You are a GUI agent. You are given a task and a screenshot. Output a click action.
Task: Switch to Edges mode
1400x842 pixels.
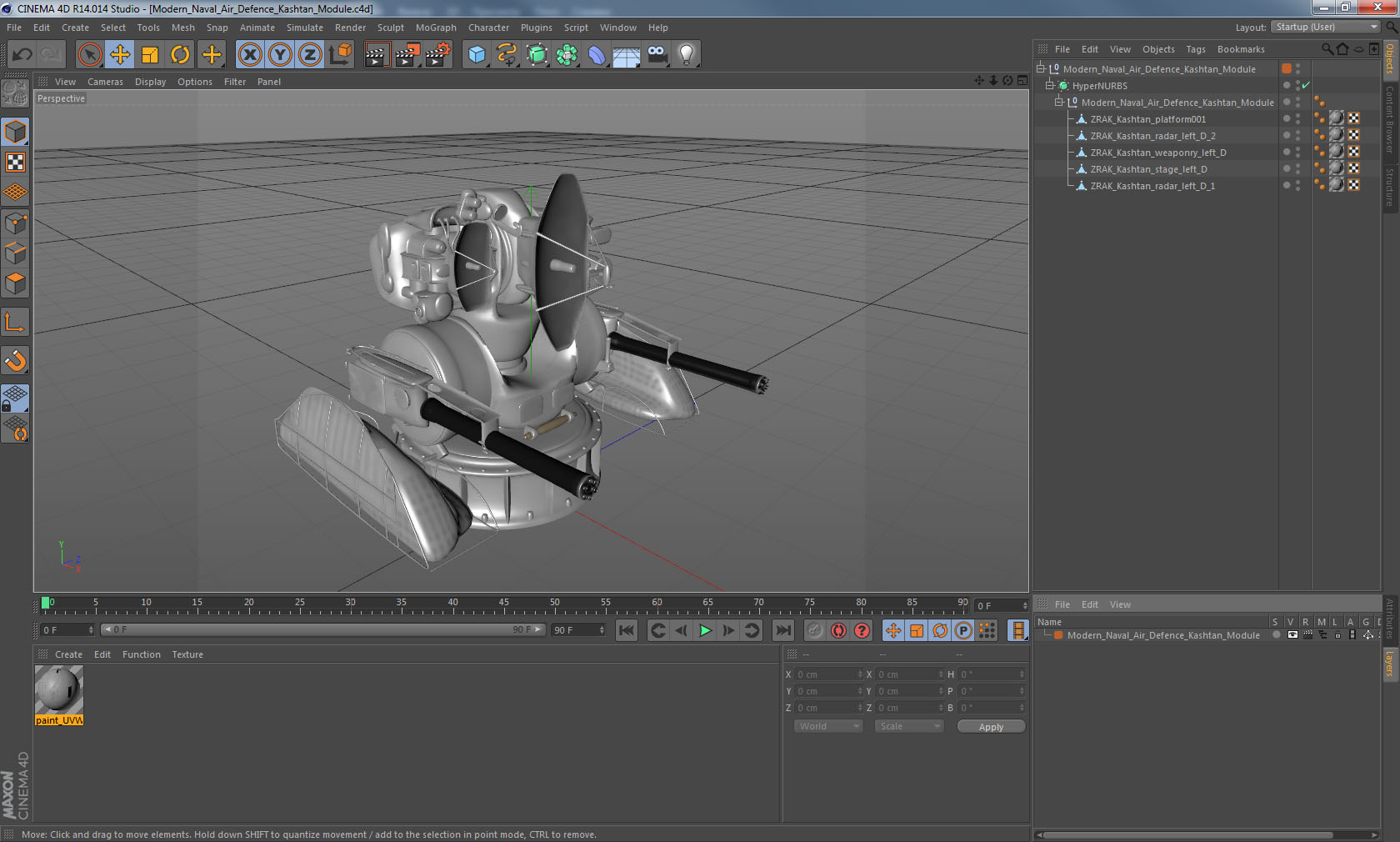coord(16,253)
